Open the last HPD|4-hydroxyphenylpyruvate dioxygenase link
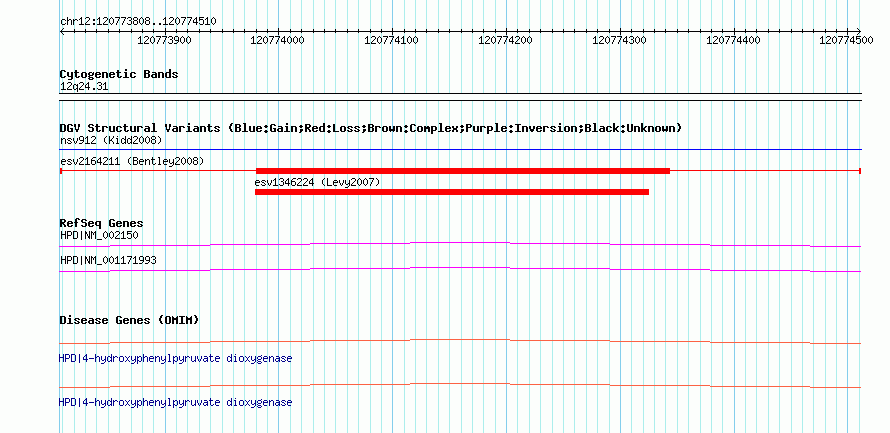This screenshot has height=433, width=890. (x=175, y=402)
